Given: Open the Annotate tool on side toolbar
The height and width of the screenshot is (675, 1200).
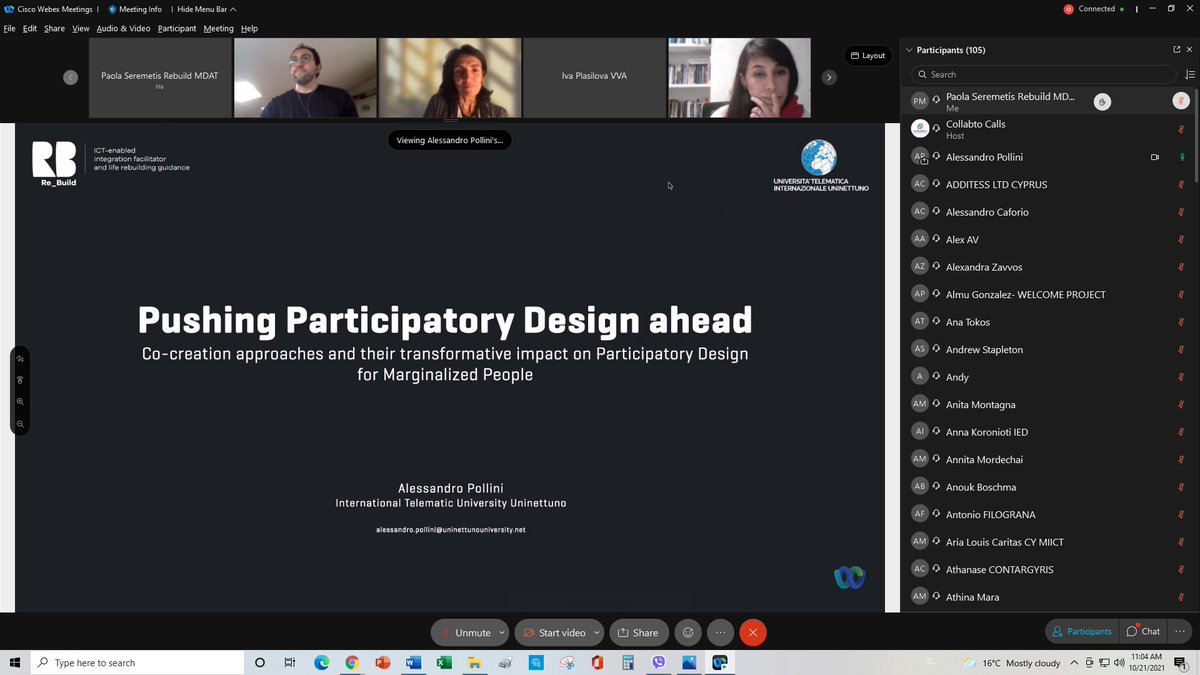Looking at the screenshot, I should pyautogui.click(x=20, y=358).
